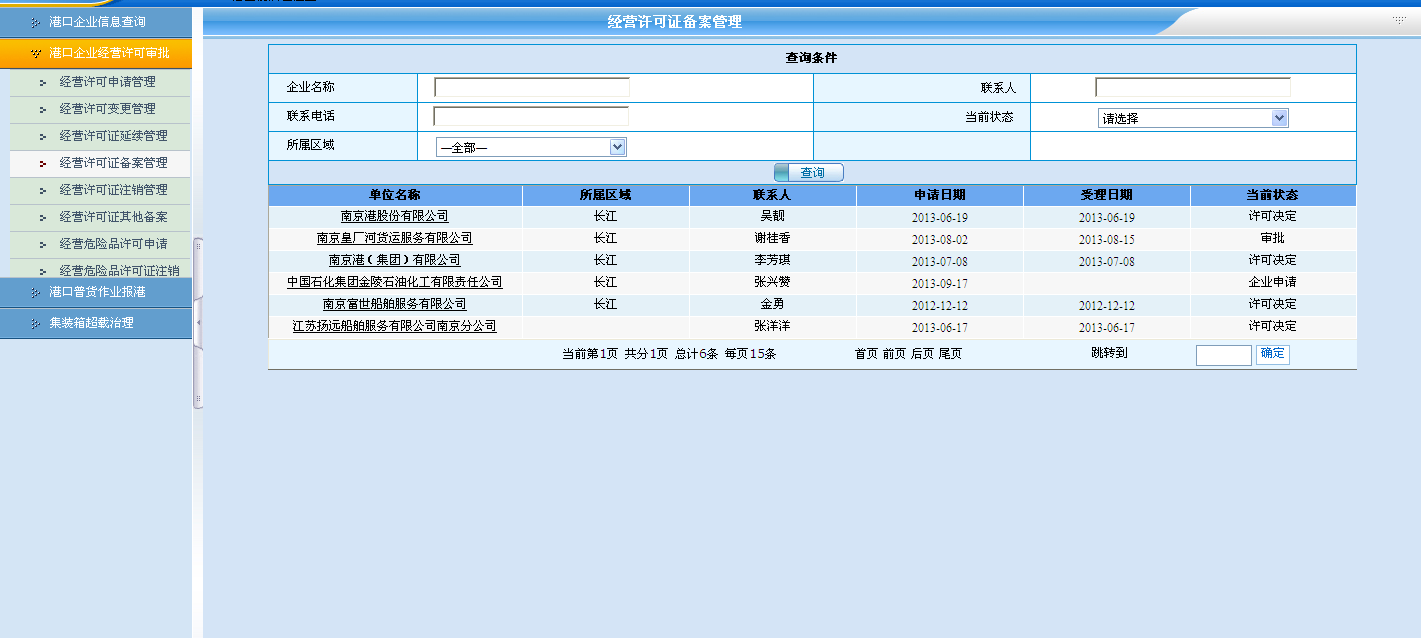Open 中国石化集团金陵石油化工有限责任公司 record link
The height and width of the screenshot is (638, 1421).
tap(394, 283)
